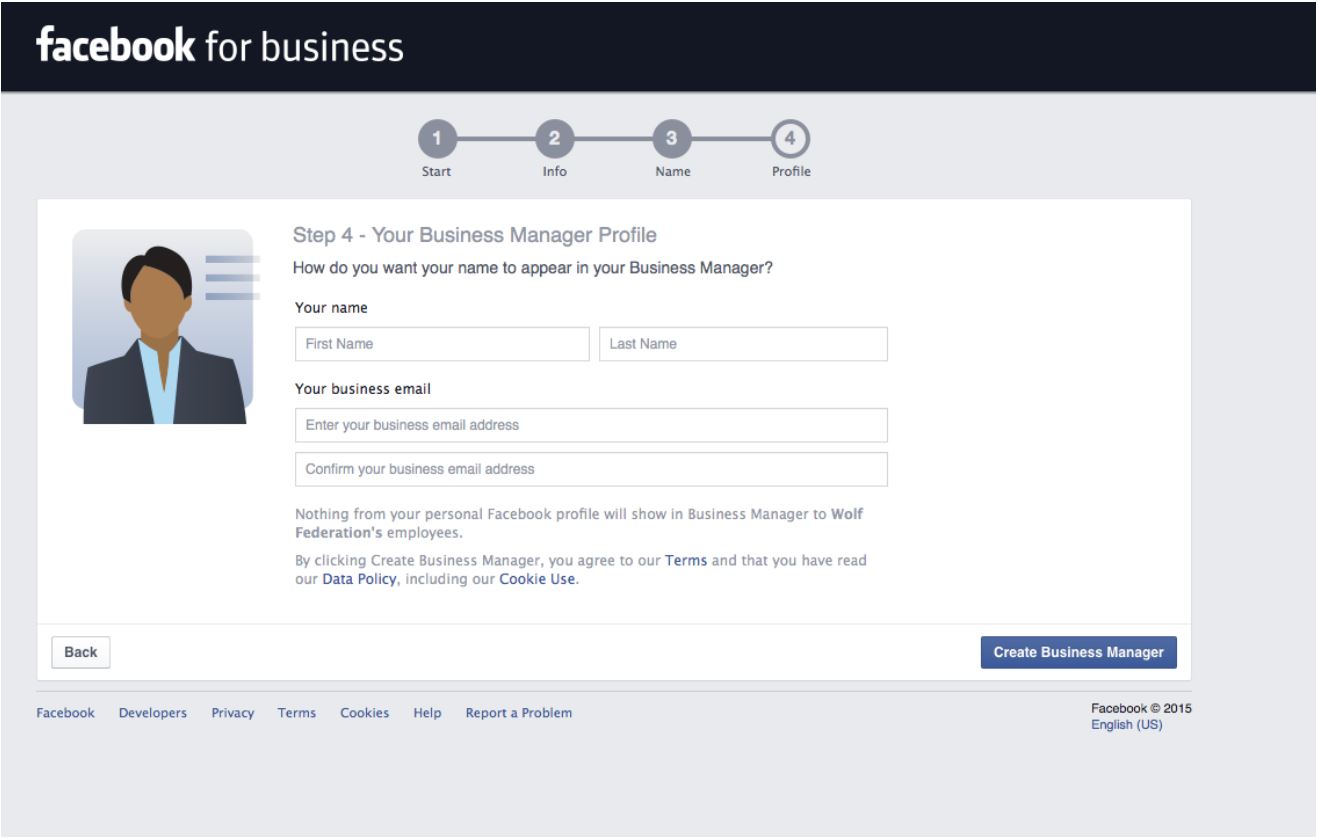Click the 'Your business email' label

click(x=363, y=389)
